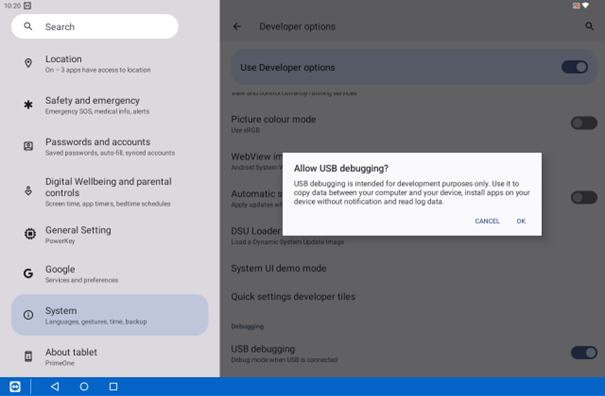Click the General Setting chip icon
The width and height of the screenshot is (605, 396).
tap(30, 234)
